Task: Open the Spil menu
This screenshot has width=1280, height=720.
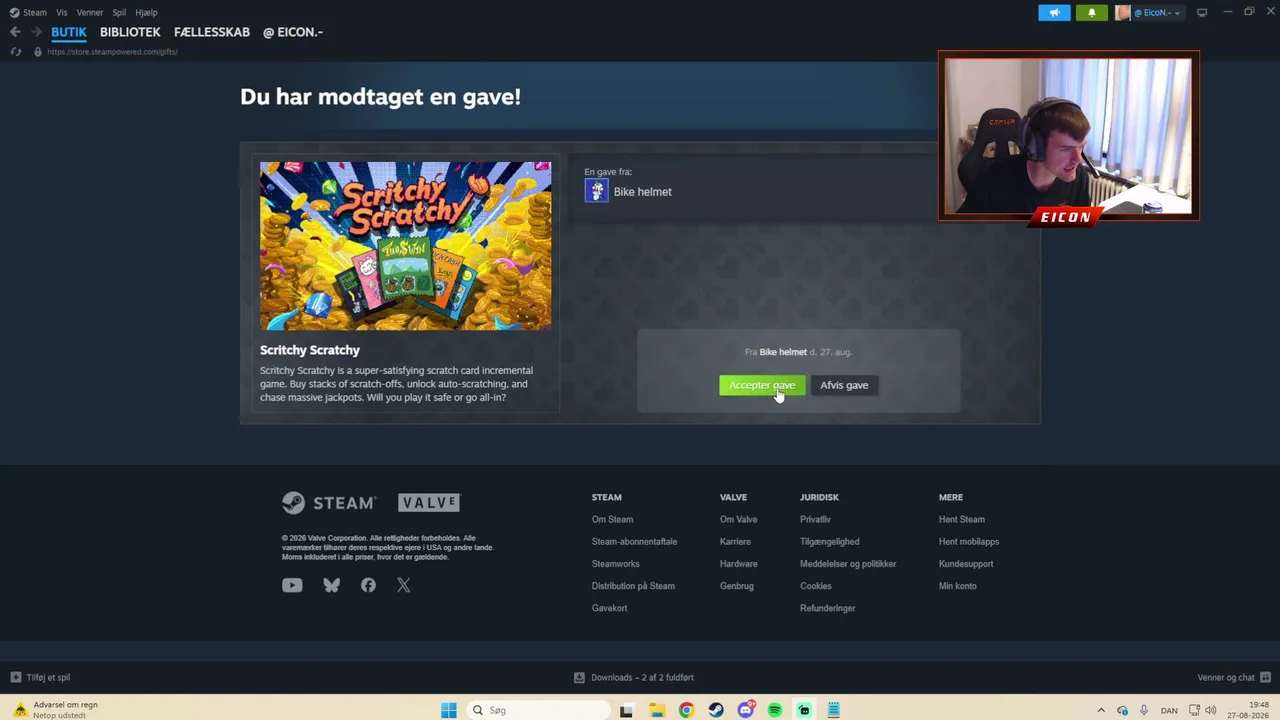Action: (x=119, y=13)
